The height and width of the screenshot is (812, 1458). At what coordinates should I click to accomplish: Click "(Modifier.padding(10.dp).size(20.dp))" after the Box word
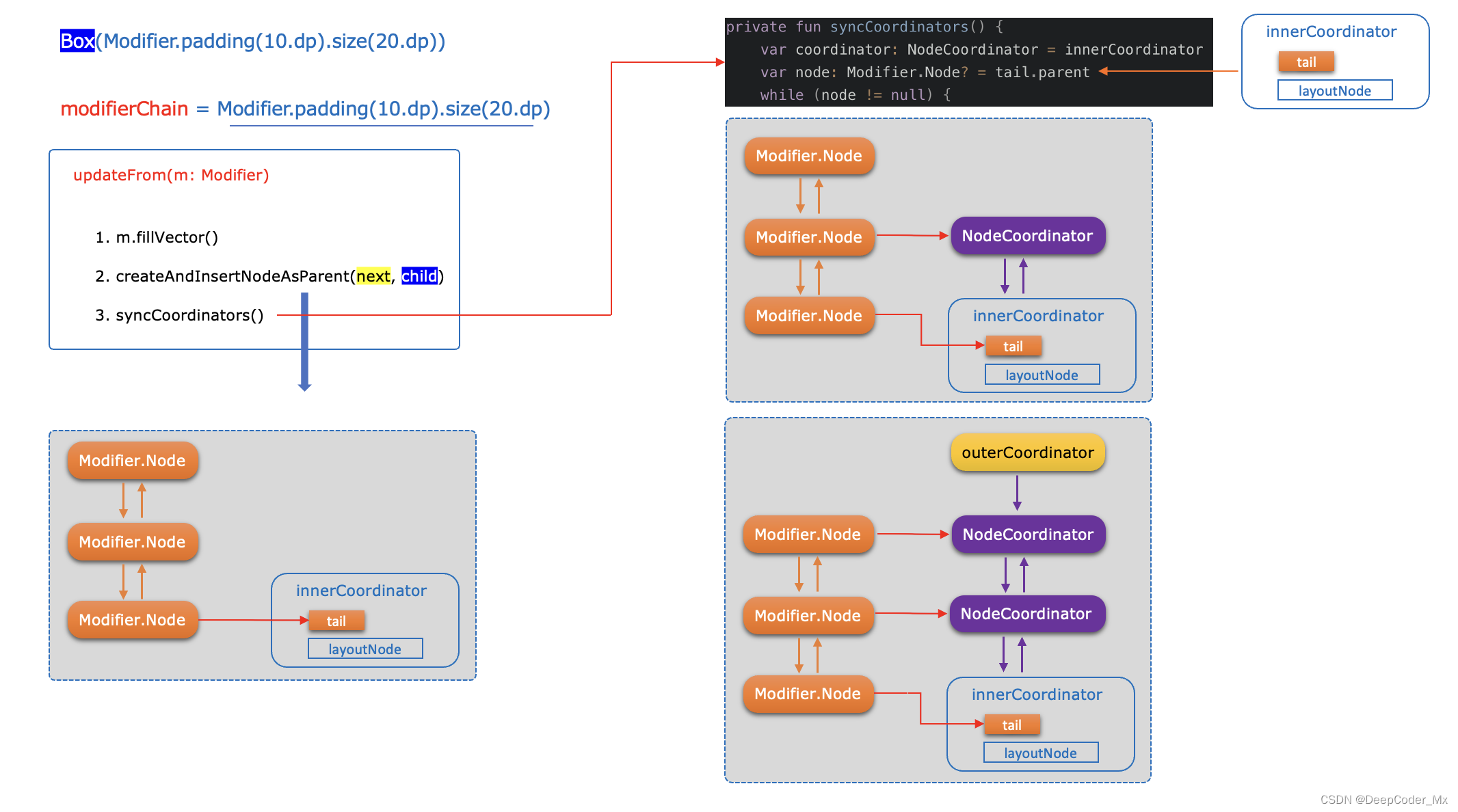(x=271, y=41)
